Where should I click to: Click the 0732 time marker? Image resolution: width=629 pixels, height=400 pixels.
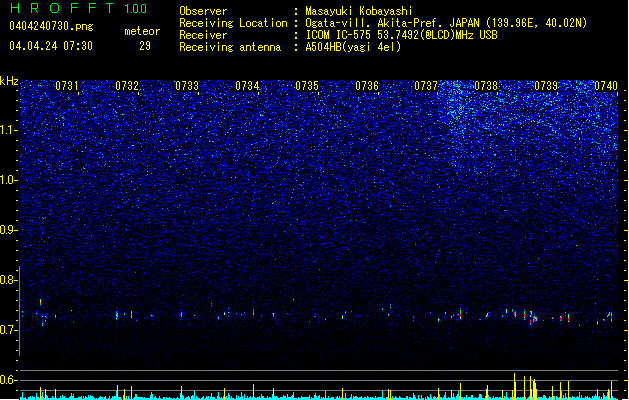(x=127, y=86)
